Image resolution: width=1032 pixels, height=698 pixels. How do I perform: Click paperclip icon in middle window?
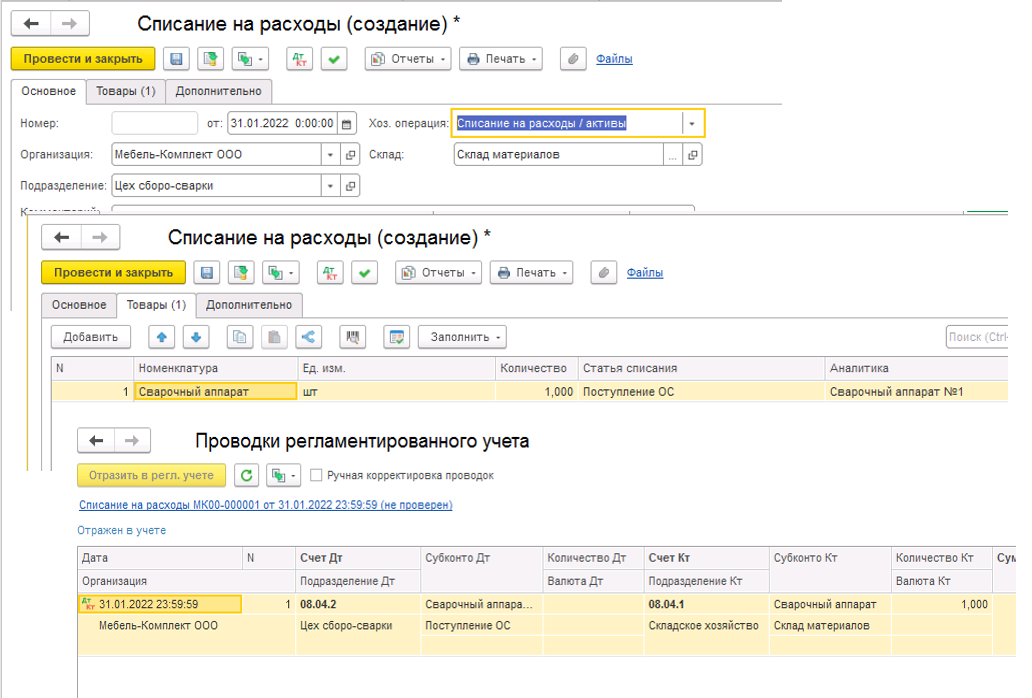[604, 272]
